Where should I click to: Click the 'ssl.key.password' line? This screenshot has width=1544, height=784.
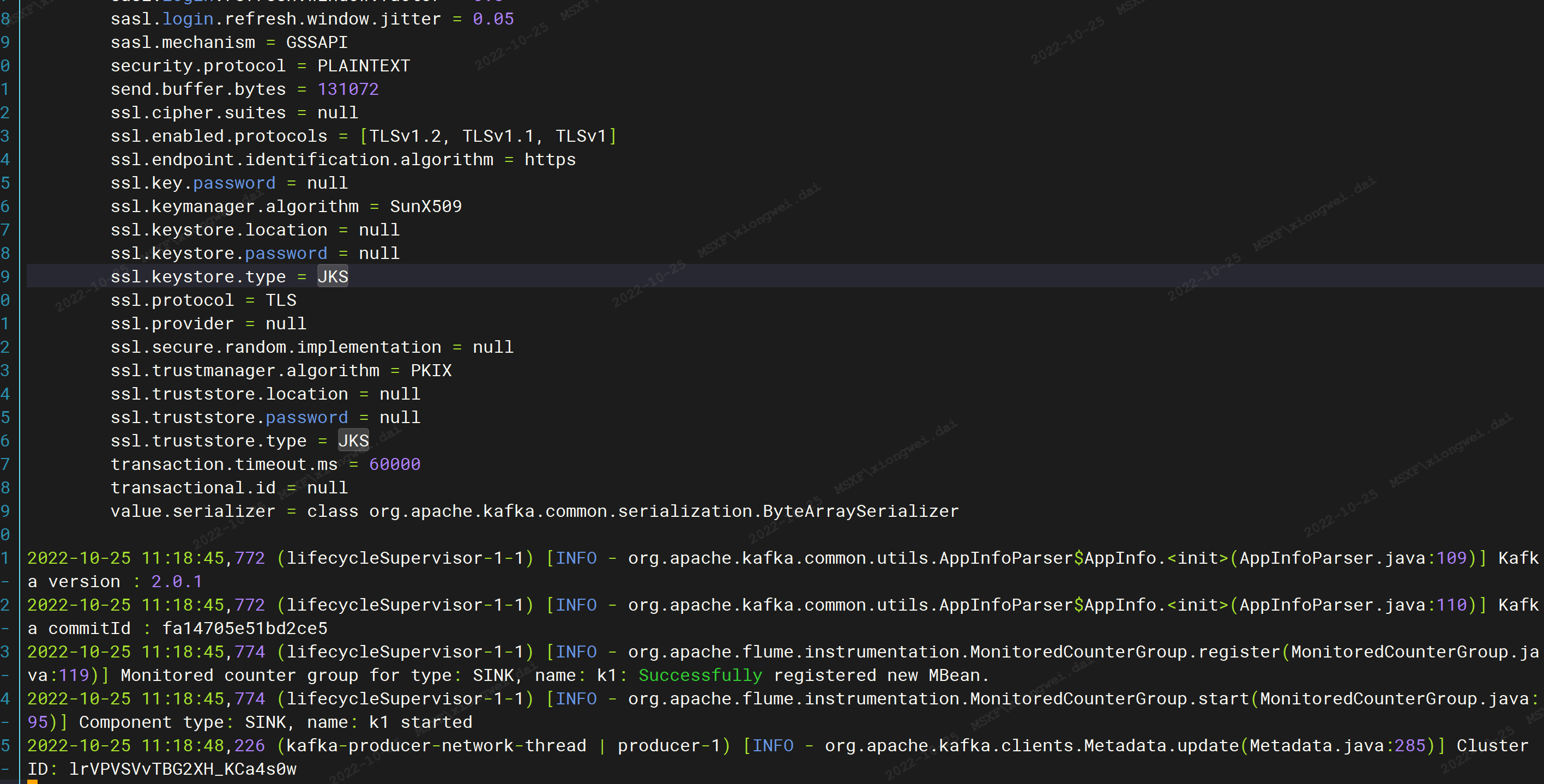pyautogui.click(x=229, y=183)
